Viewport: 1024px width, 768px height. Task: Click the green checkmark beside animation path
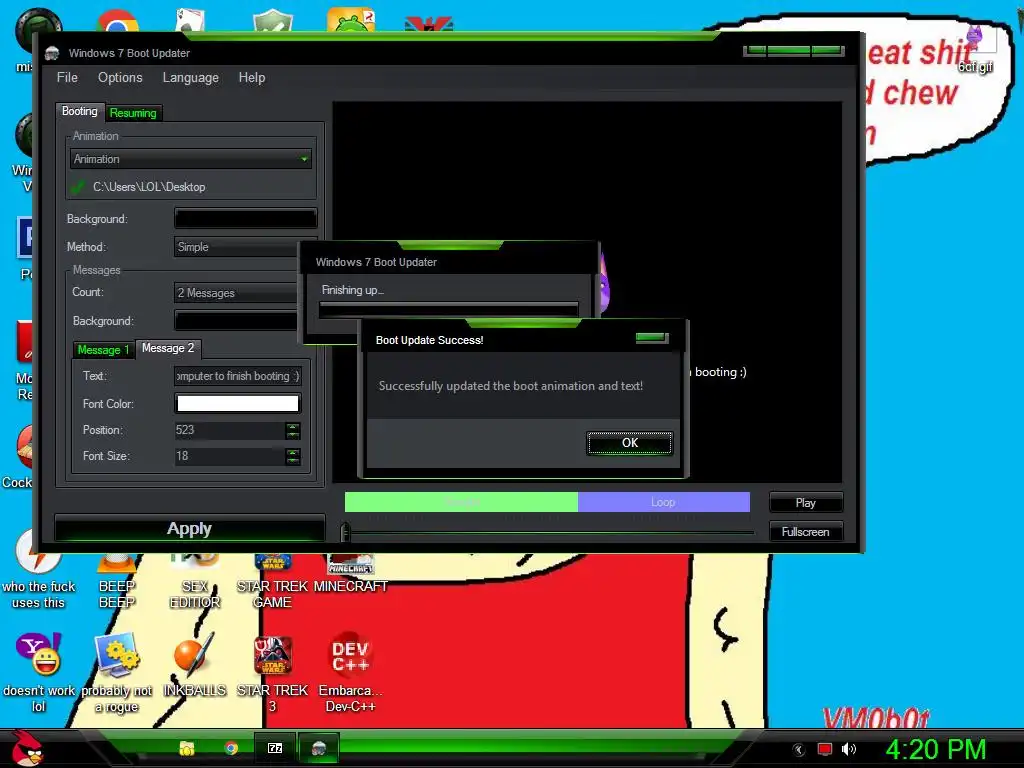[78, 187]
